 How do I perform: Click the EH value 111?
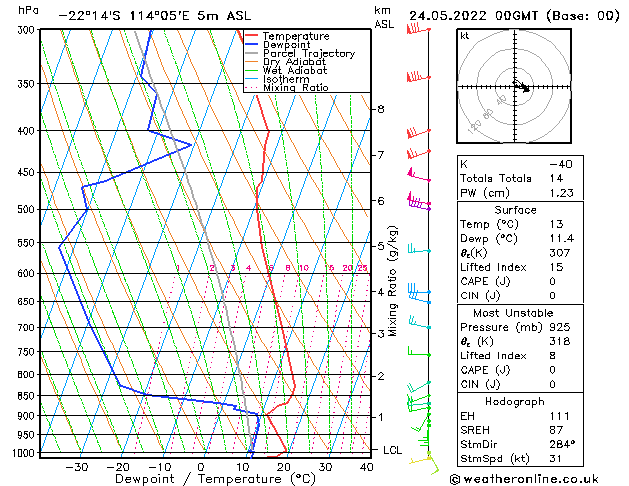[560, 416]
